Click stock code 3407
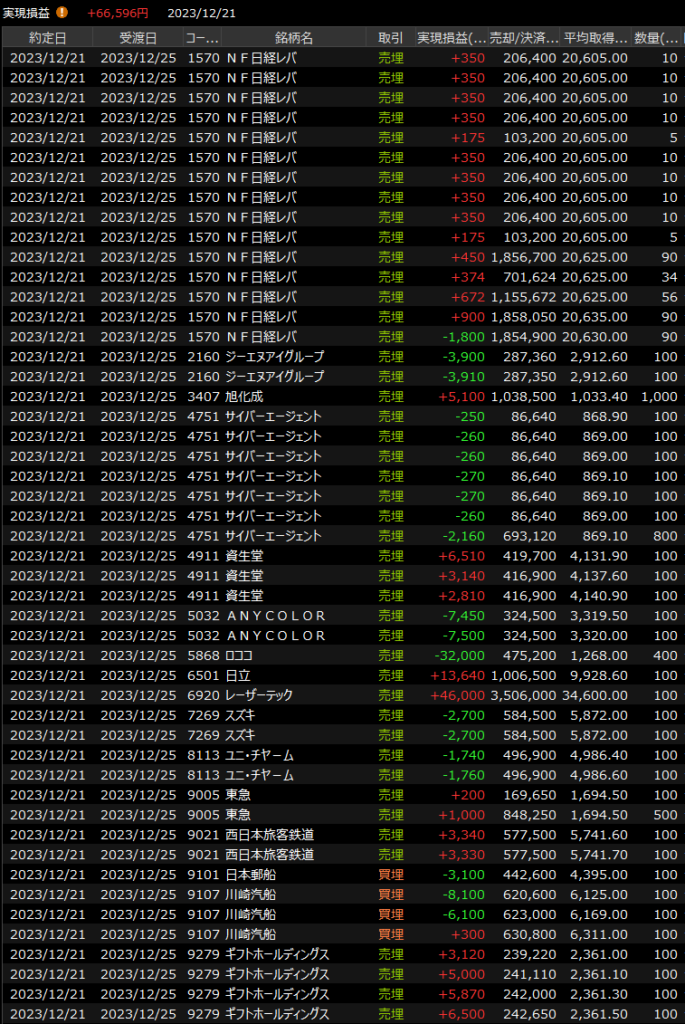685x1024 pixels. [202, 396]
